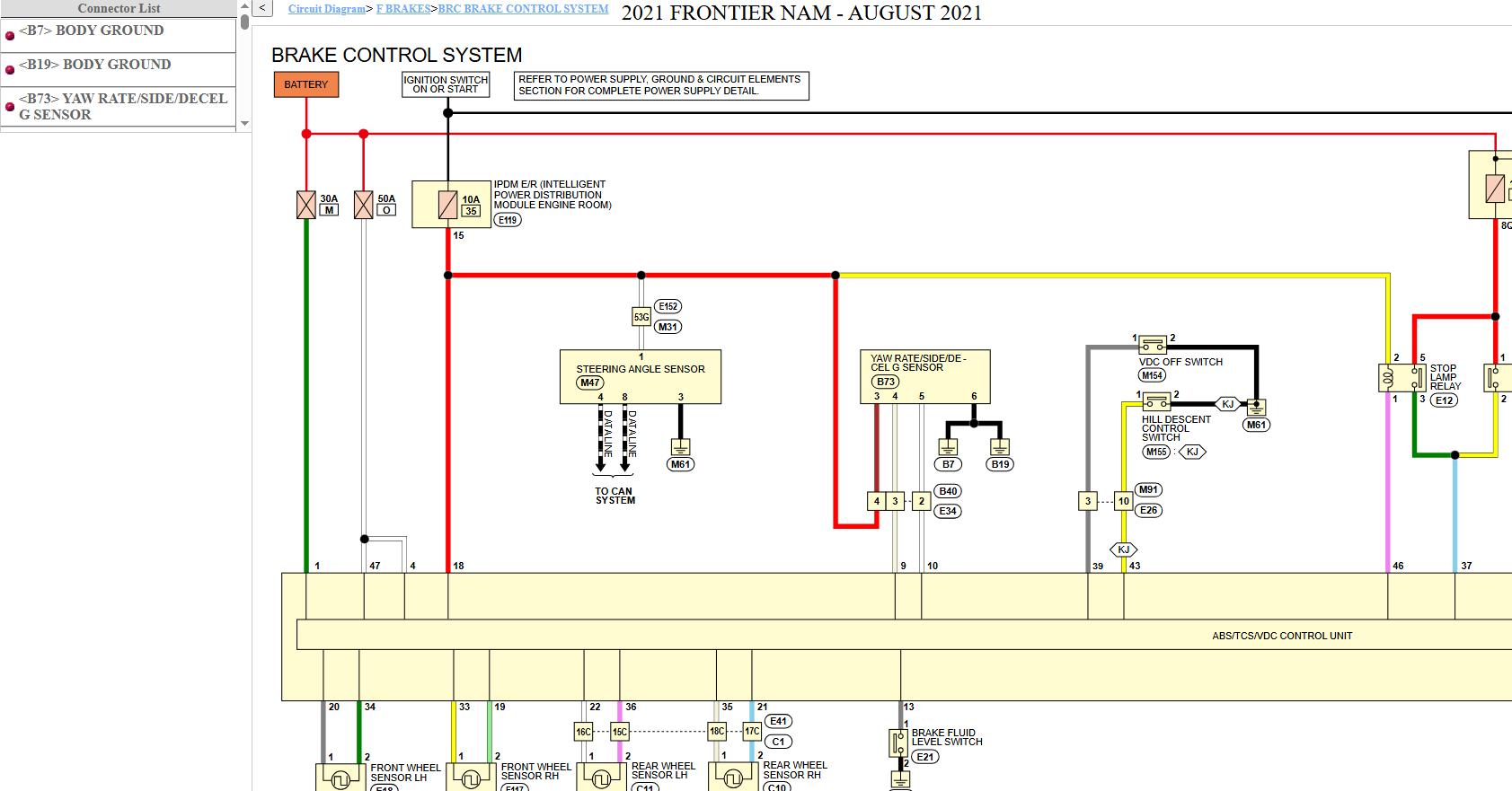The image size is (1512, 791).
Task: Click the REAR WHEEL SENSOR RH symbol
Action: pos(733,778)
